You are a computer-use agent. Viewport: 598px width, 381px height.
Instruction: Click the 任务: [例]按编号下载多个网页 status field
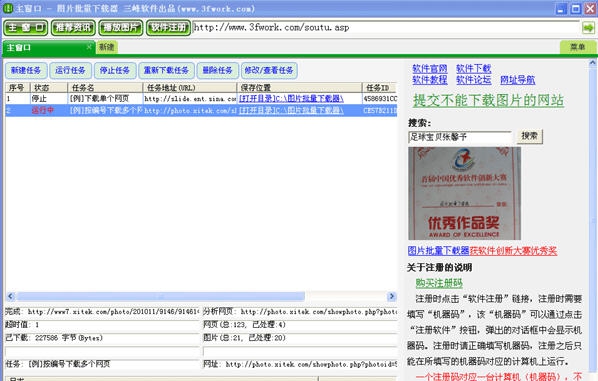(x=102, y=364)
